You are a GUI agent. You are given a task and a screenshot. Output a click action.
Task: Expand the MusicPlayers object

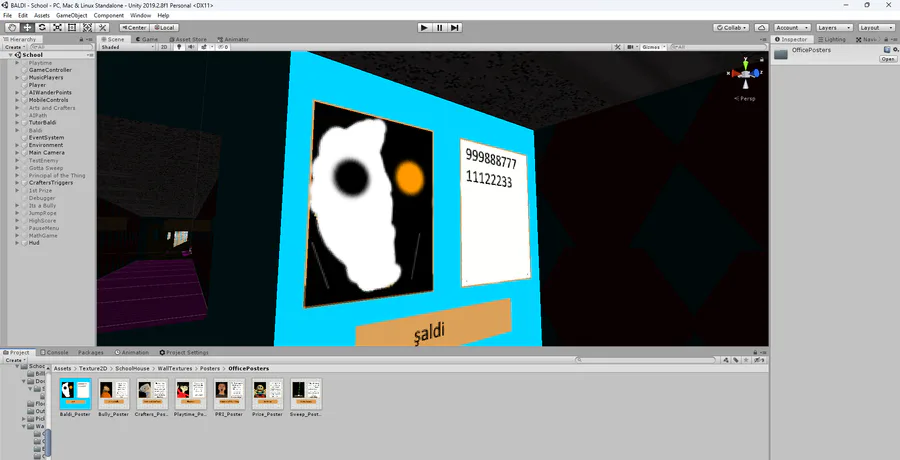[x=17, y=78]
